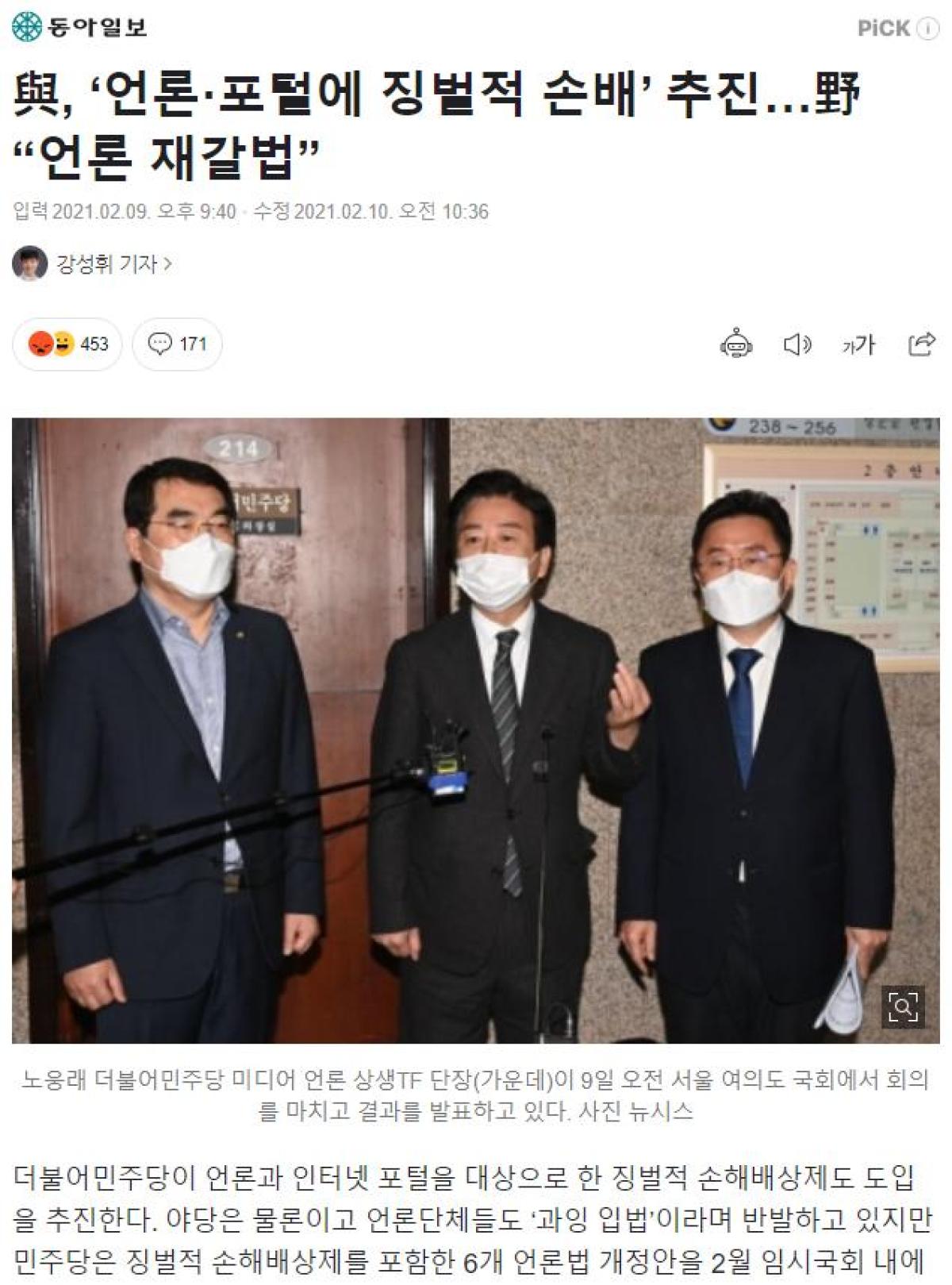This screenshot has width=952, height=1285.
Task: Change font size with 가가 icon
Action: 858,344
